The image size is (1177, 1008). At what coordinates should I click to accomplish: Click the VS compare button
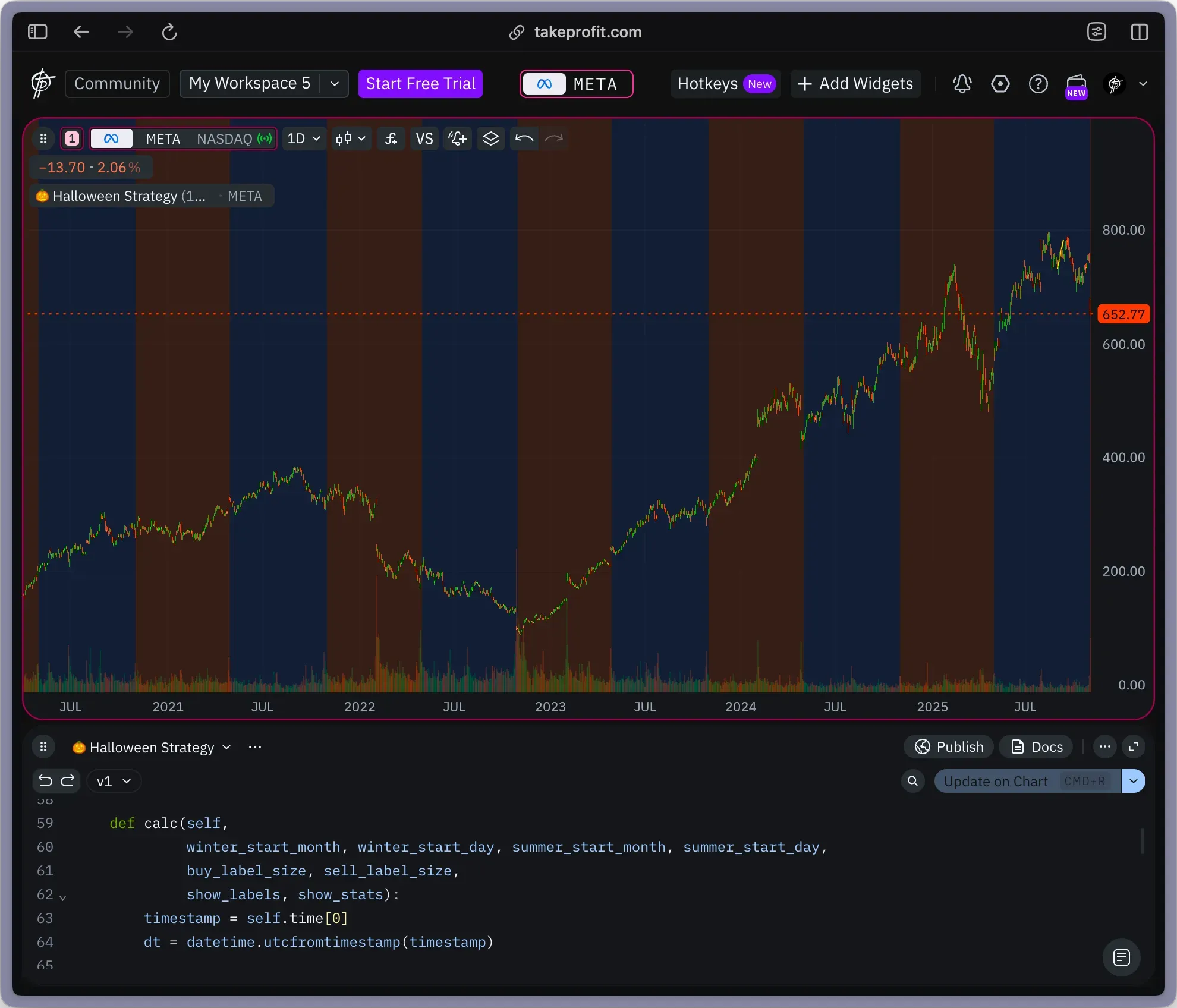pyautogui.click(x=424, y=138)
